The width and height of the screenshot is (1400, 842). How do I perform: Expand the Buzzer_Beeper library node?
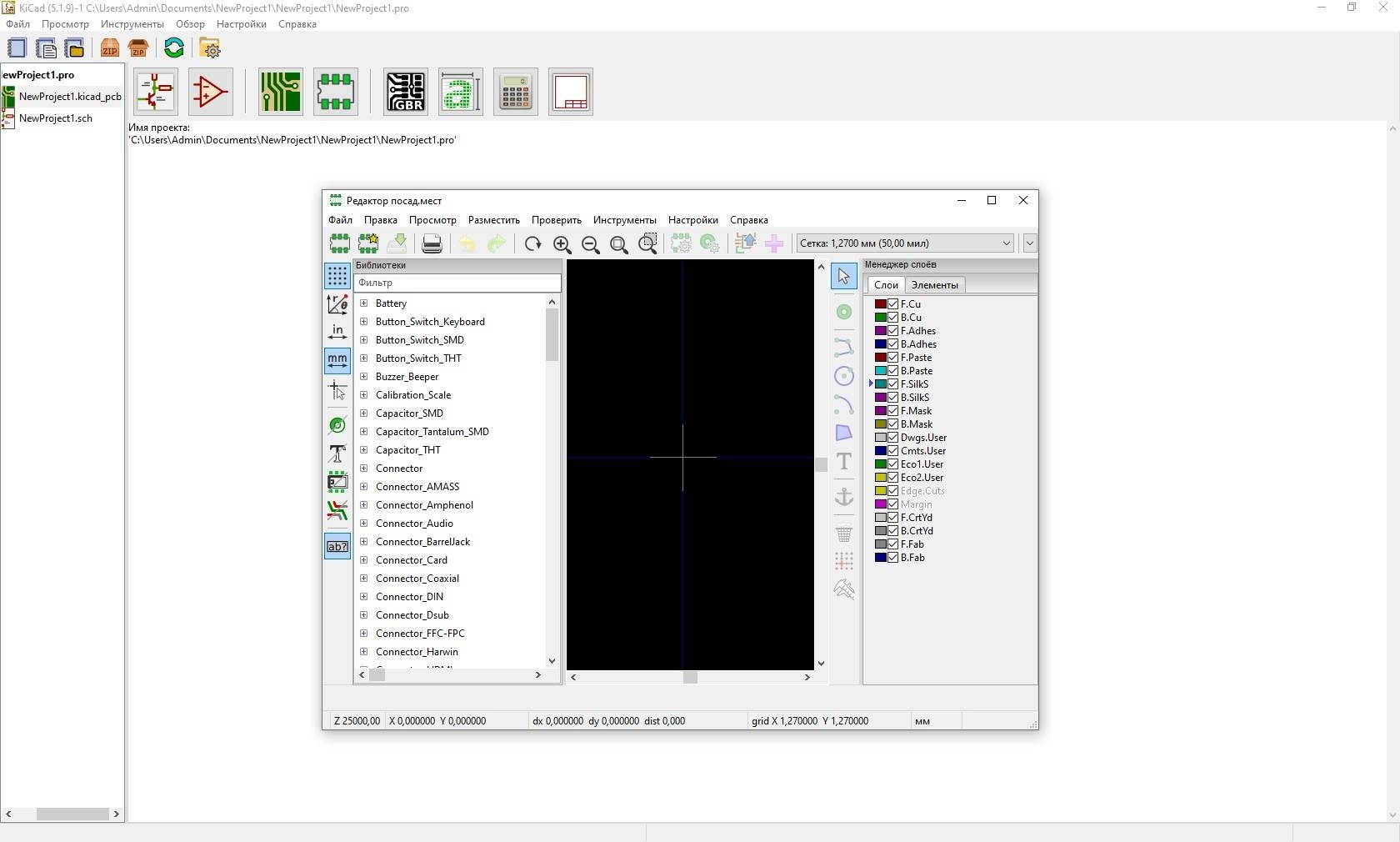[x=363, y=377]
